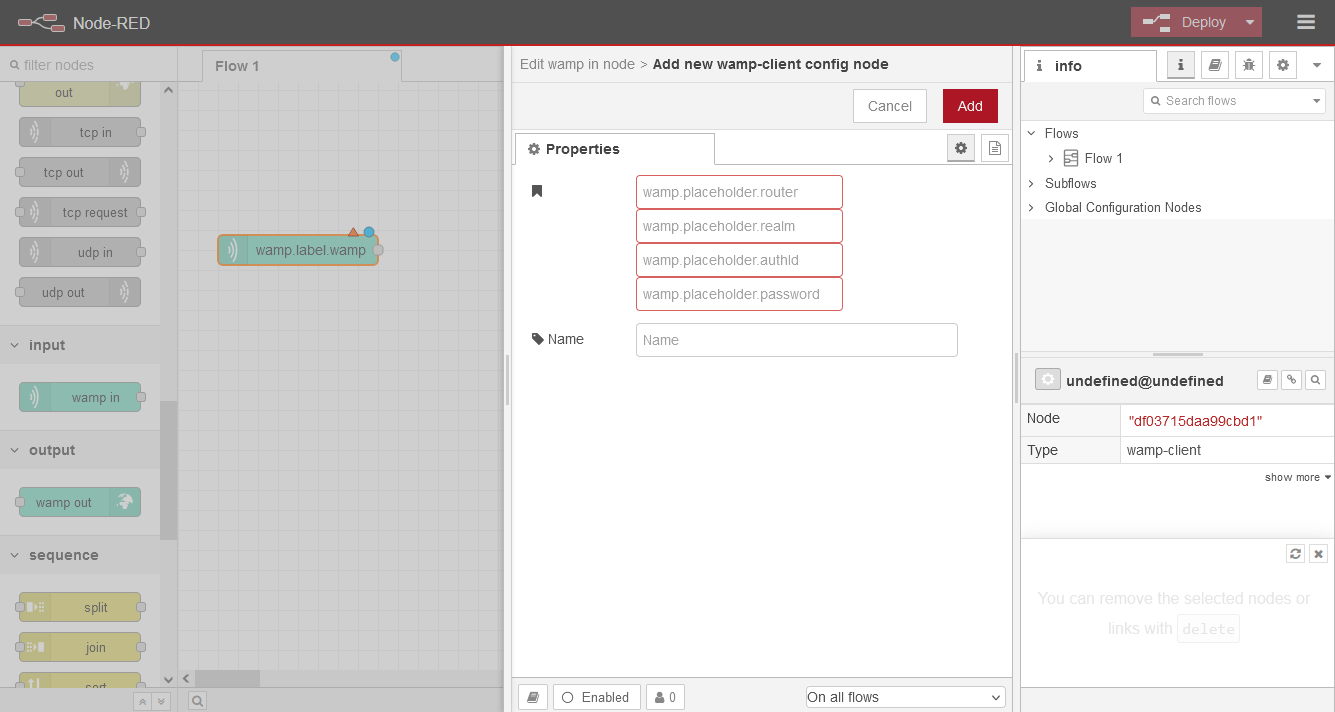
Task: Open the 'On all flows' scope dropdown
Action: [x=905, y=697]
